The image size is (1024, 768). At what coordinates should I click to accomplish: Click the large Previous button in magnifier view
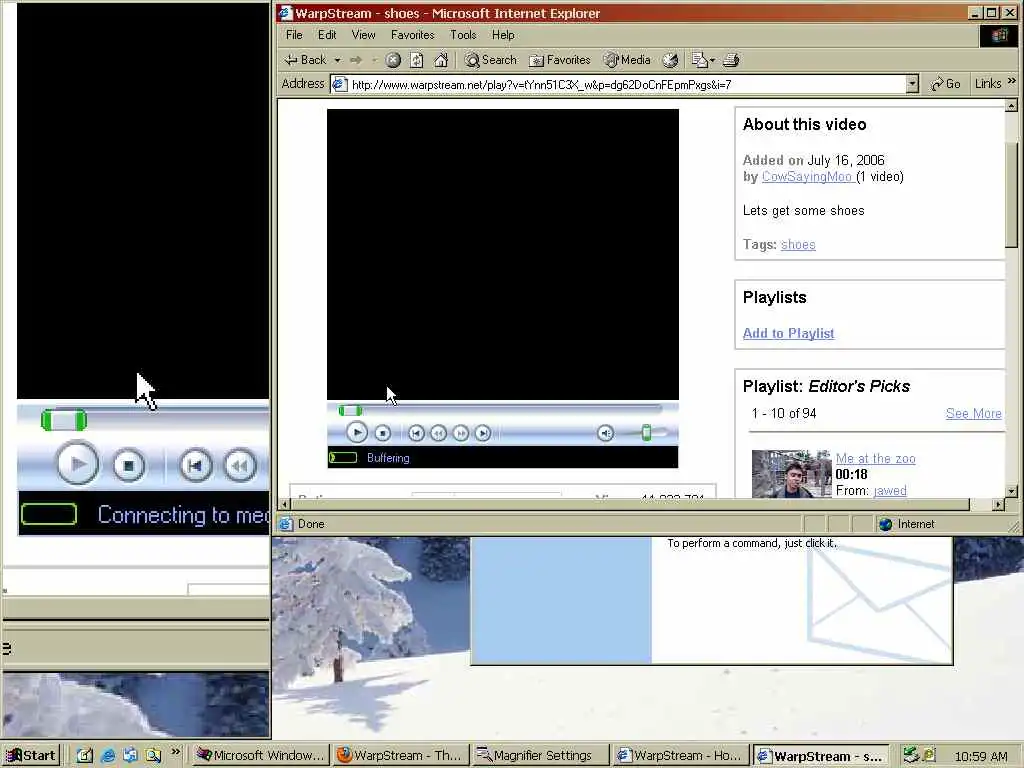tap(195, 466)
